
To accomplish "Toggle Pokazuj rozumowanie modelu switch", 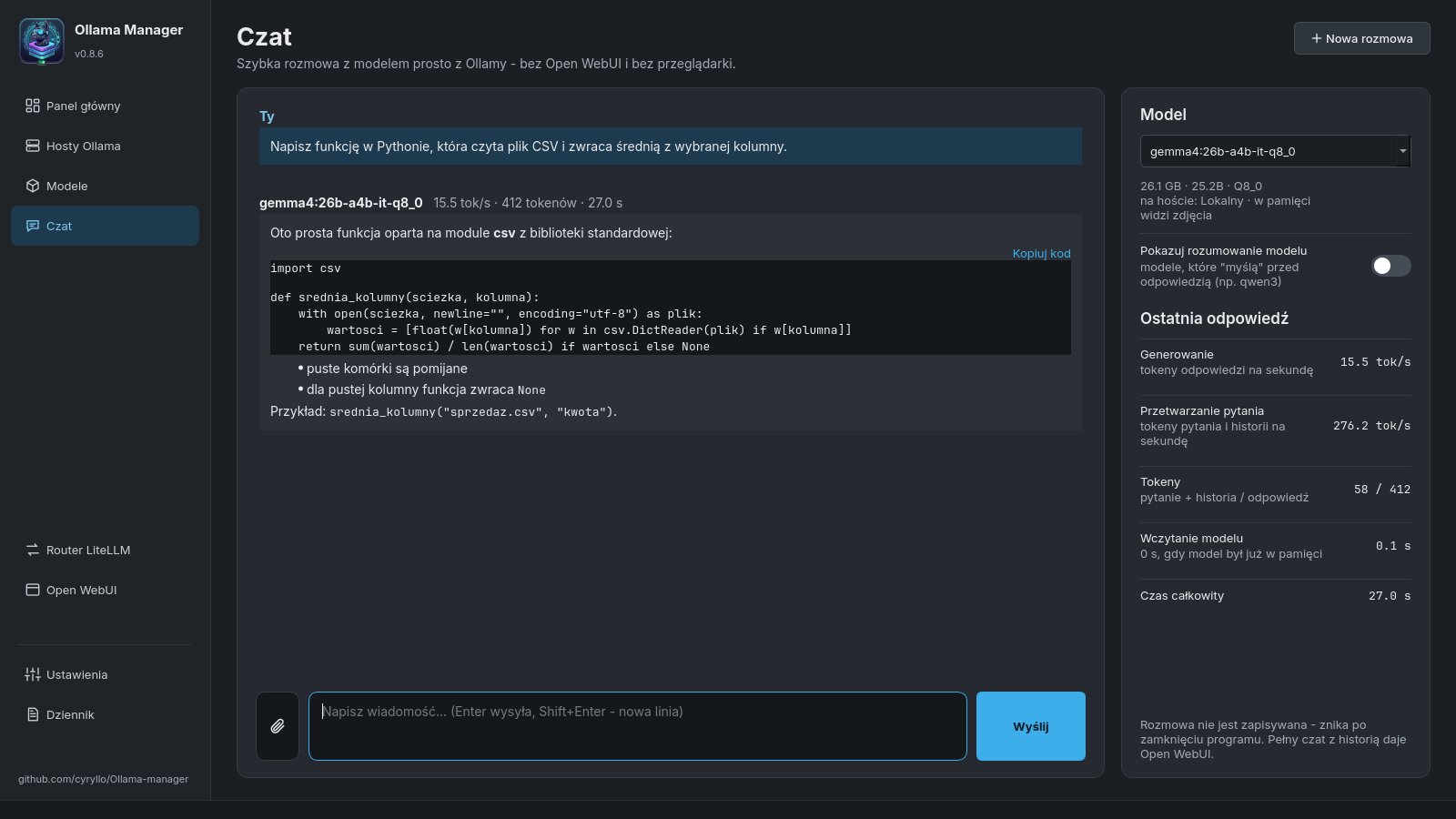I will 1391,266.
